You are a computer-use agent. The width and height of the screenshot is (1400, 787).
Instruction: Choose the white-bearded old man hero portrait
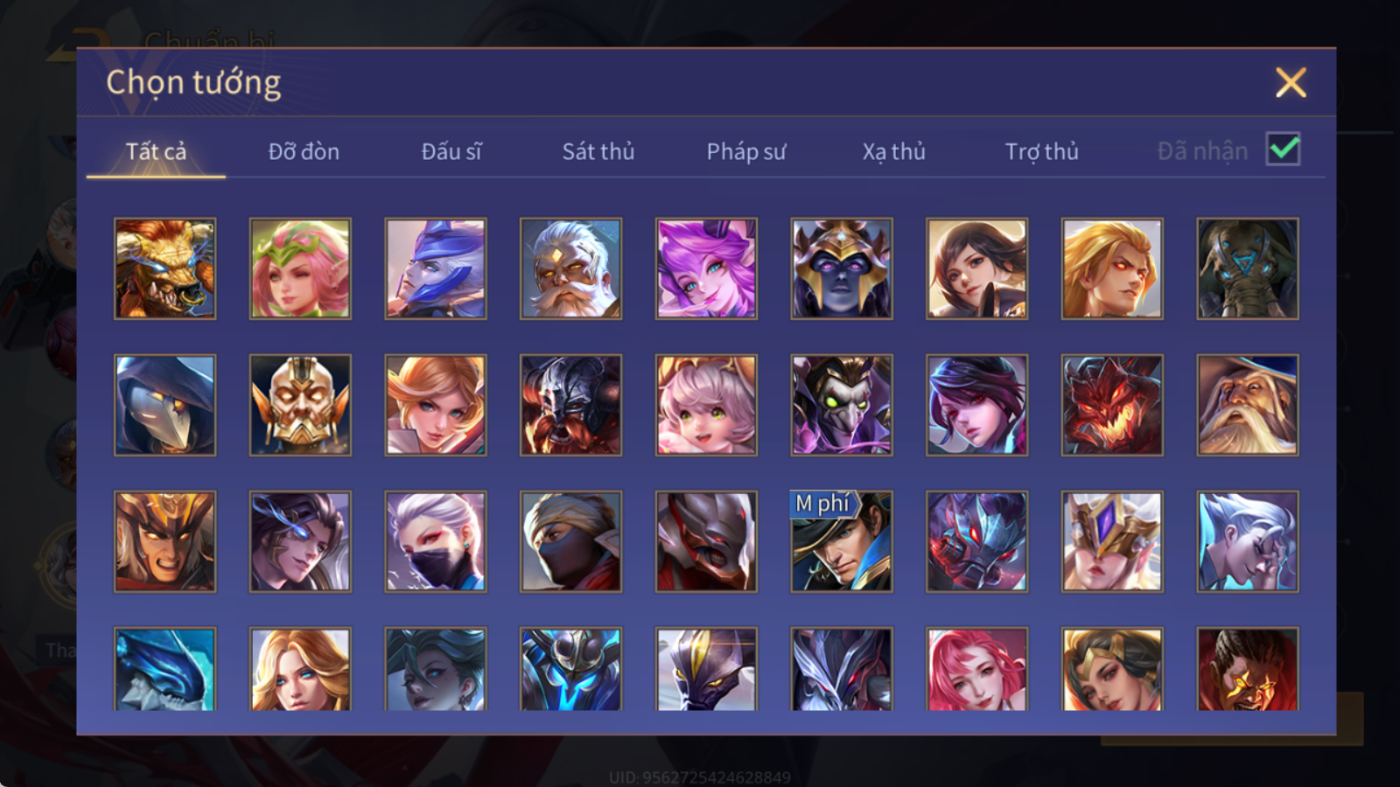[x=571, y=269]
